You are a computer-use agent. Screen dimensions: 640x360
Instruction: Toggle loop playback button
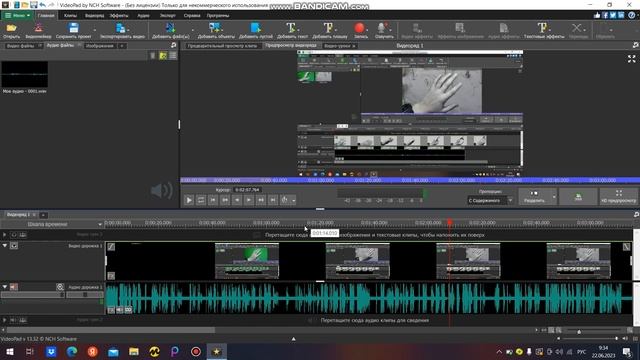[x=201, y=200]
